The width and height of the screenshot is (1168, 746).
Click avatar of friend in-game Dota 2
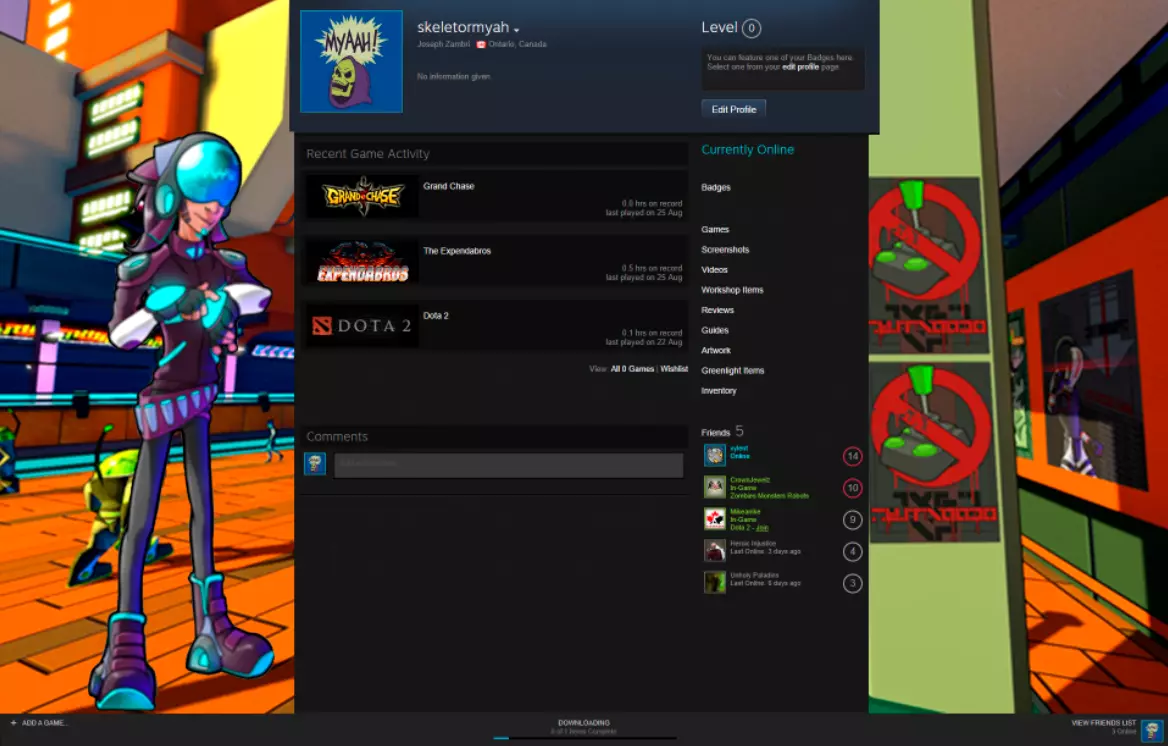pyautogui.click(x=715, y=519)
